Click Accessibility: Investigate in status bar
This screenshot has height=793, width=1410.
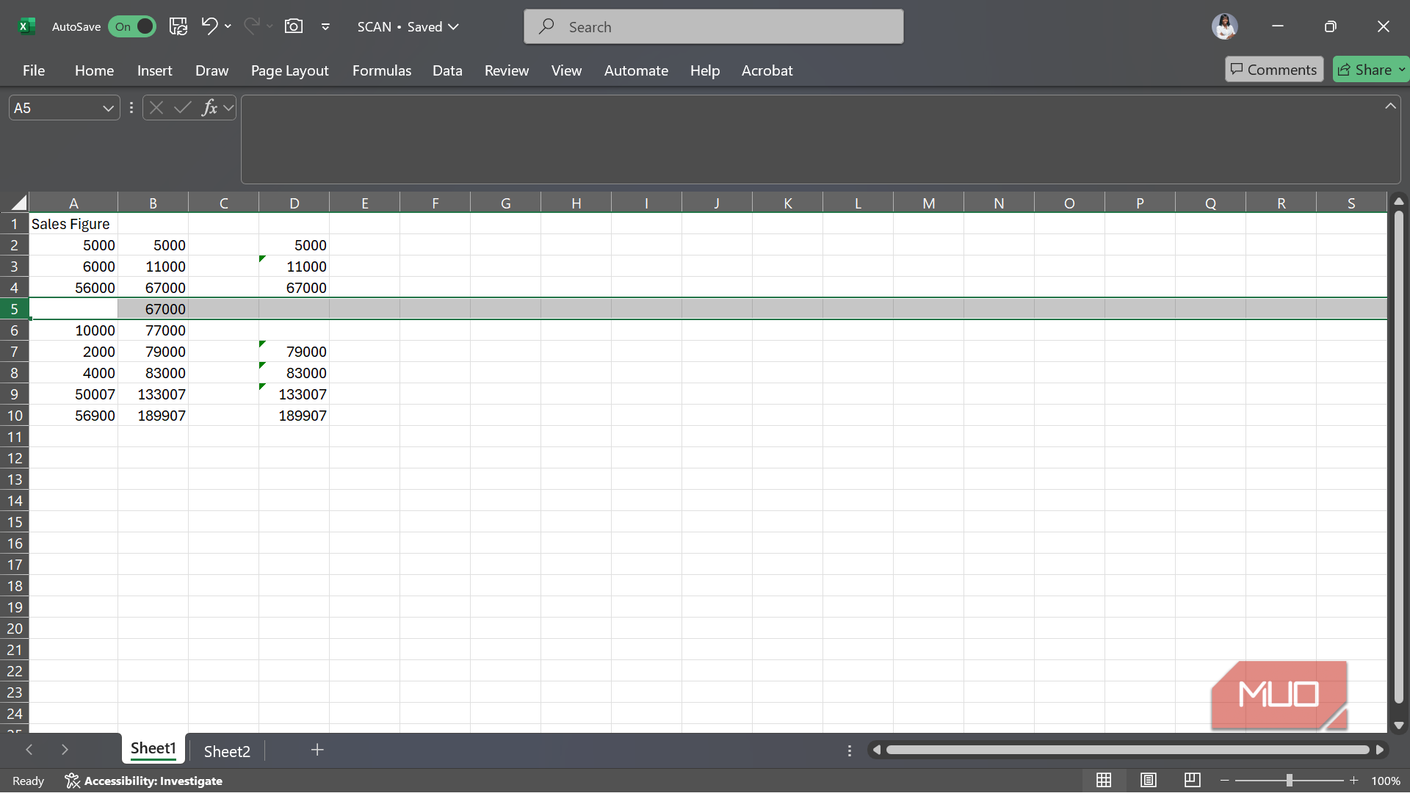click(143, 781)
